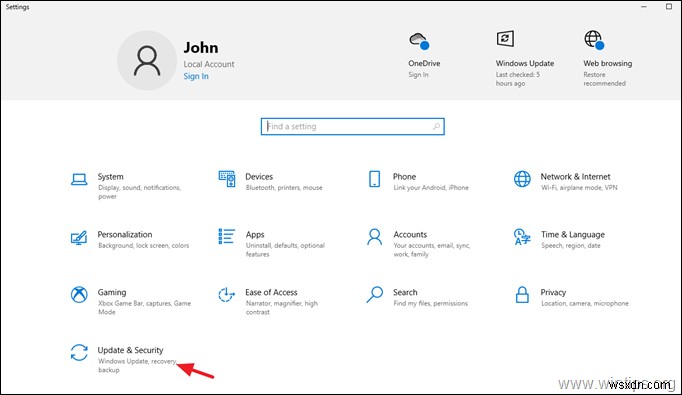Click the magnifier in the search box
This screenshot has width=682, height=395.
click(x=436, y=127)
